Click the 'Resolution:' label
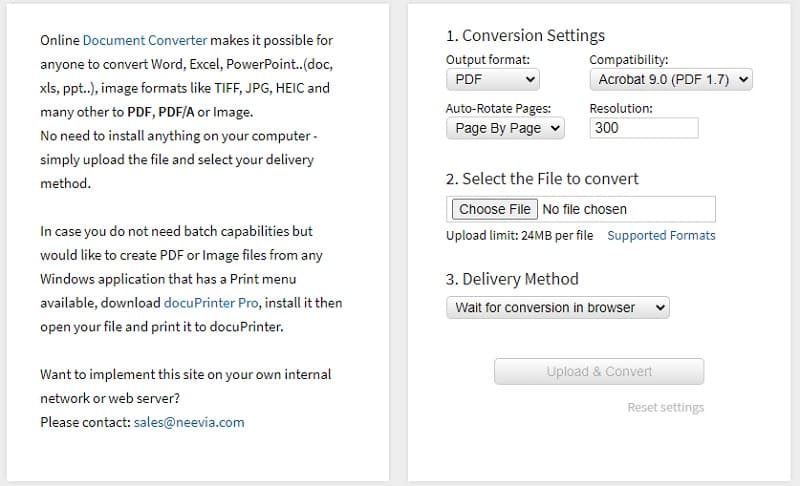800x486 pixels. (621, 108)
